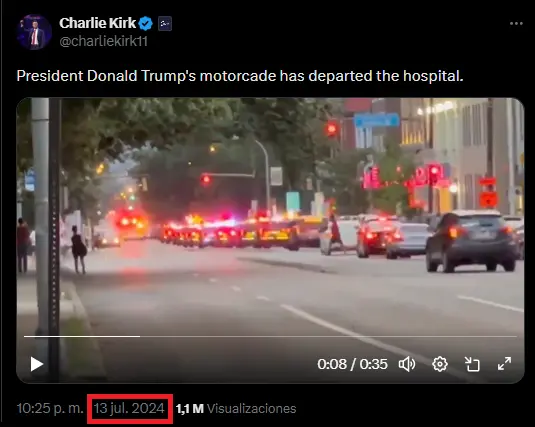Screen dimensions: 535x427
Task: Click the played portion of the video progress bar
Action: click(82, 336)
